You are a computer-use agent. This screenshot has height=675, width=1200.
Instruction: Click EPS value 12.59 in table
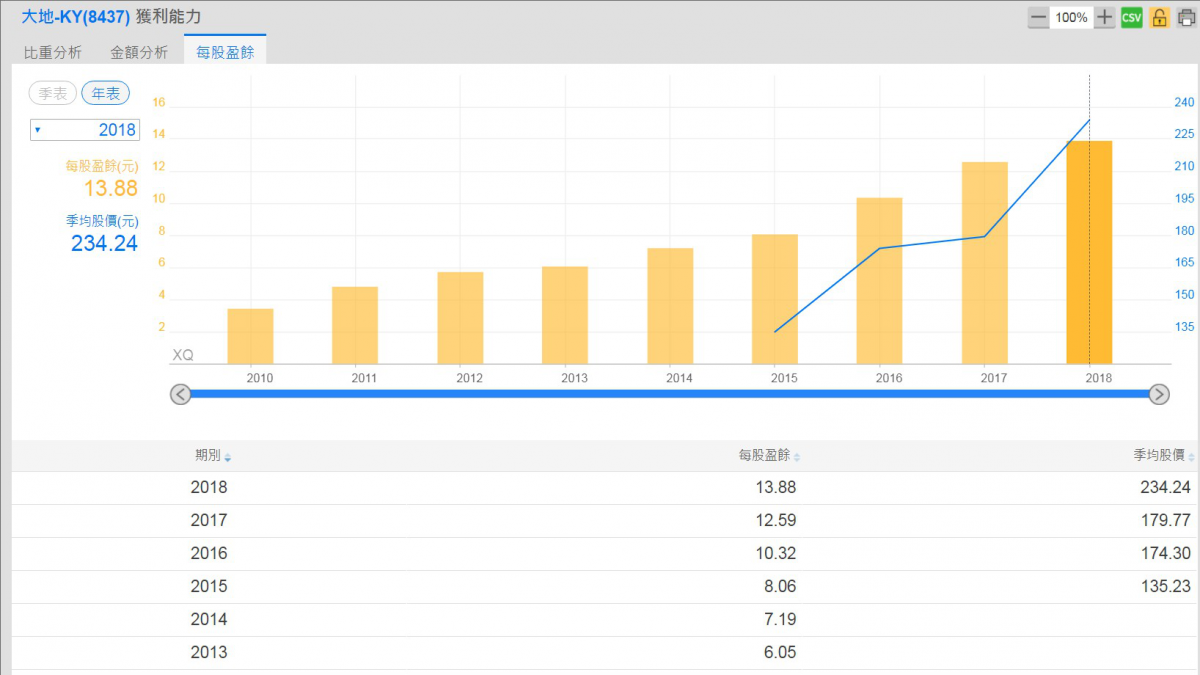(777, 520)
